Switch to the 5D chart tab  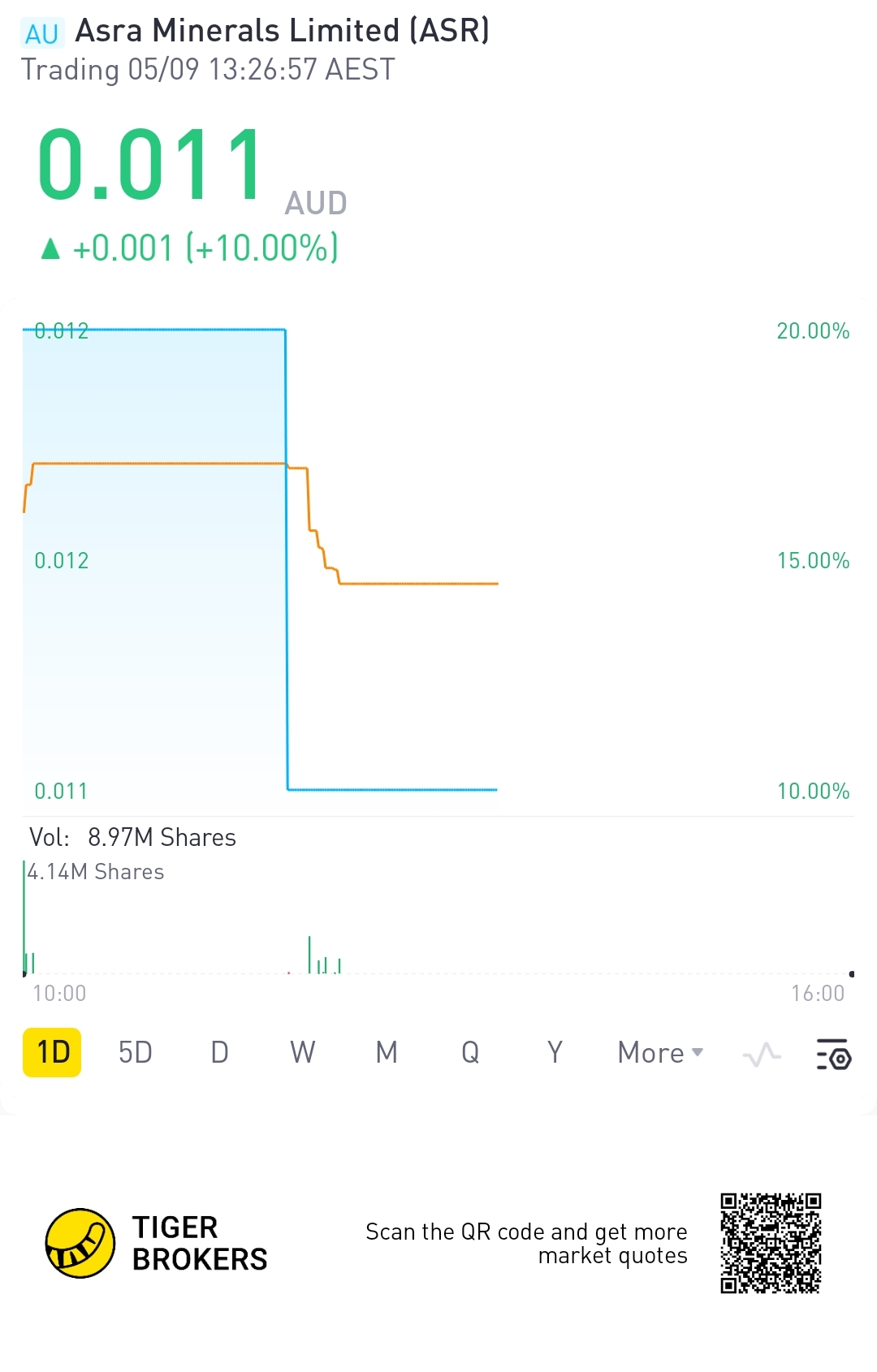point(135,1053)
